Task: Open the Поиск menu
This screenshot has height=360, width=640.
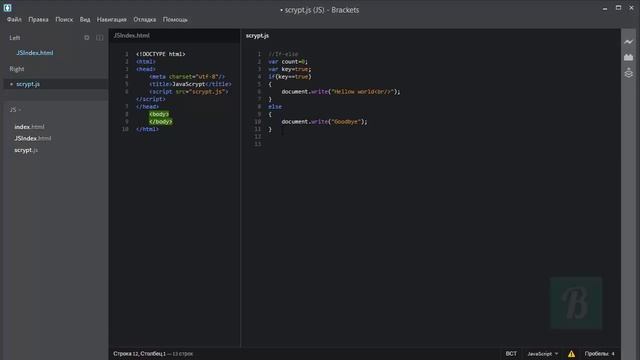Action: (64, 19)
